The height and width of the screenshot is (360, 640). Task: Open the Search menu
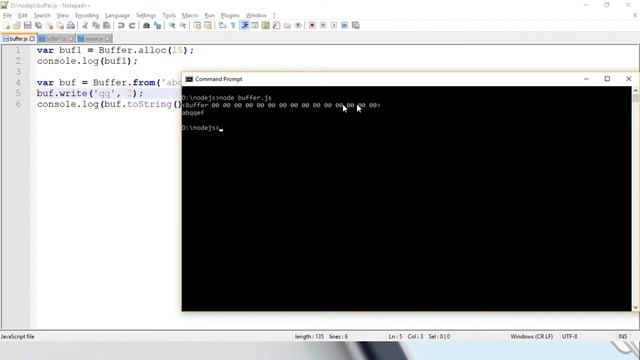pos(42,16)
